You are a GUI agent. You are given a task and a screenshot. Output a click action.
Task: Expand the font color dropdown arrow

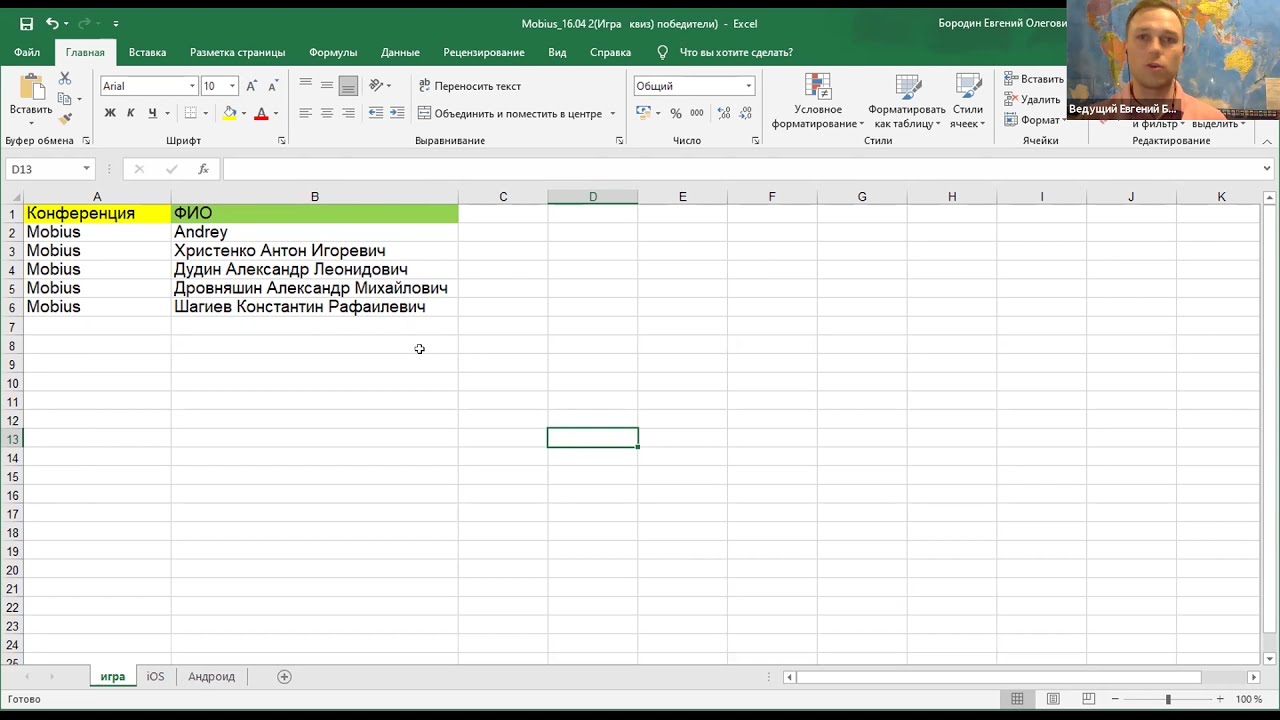point(276,114)
